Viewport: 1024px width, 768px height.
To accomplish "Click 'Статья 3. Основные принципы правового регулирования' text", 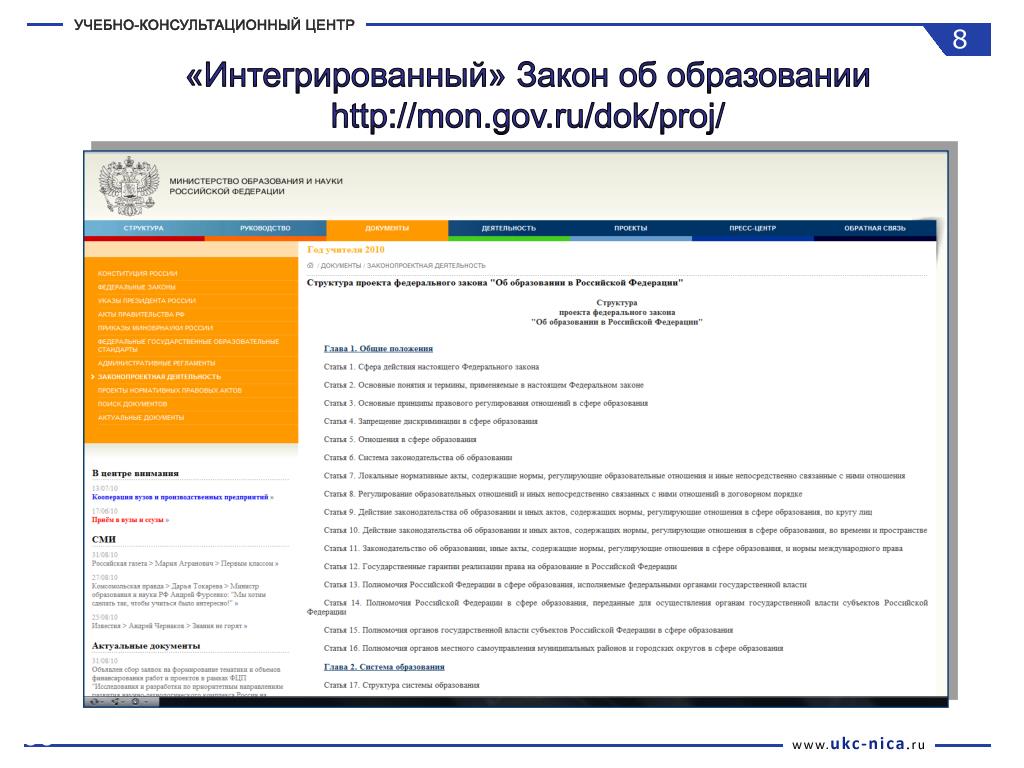I will [x=486, y=404].
